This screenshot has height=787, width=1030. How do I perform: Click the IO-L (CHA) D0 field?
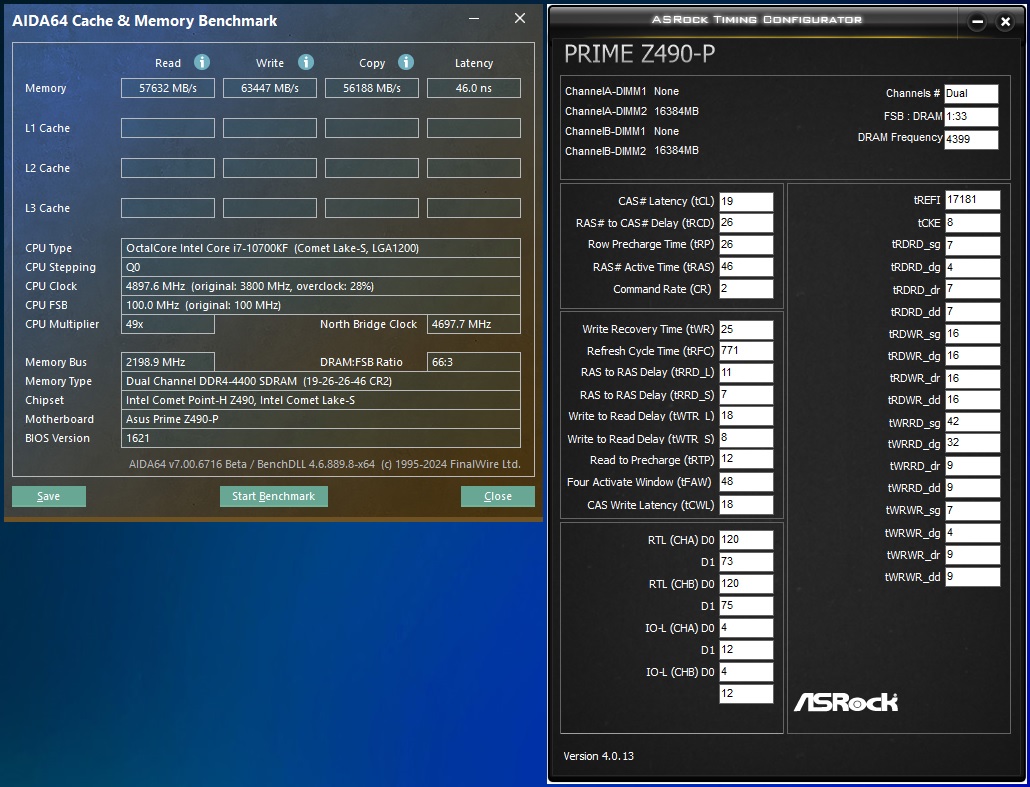[x=746, y=628]
